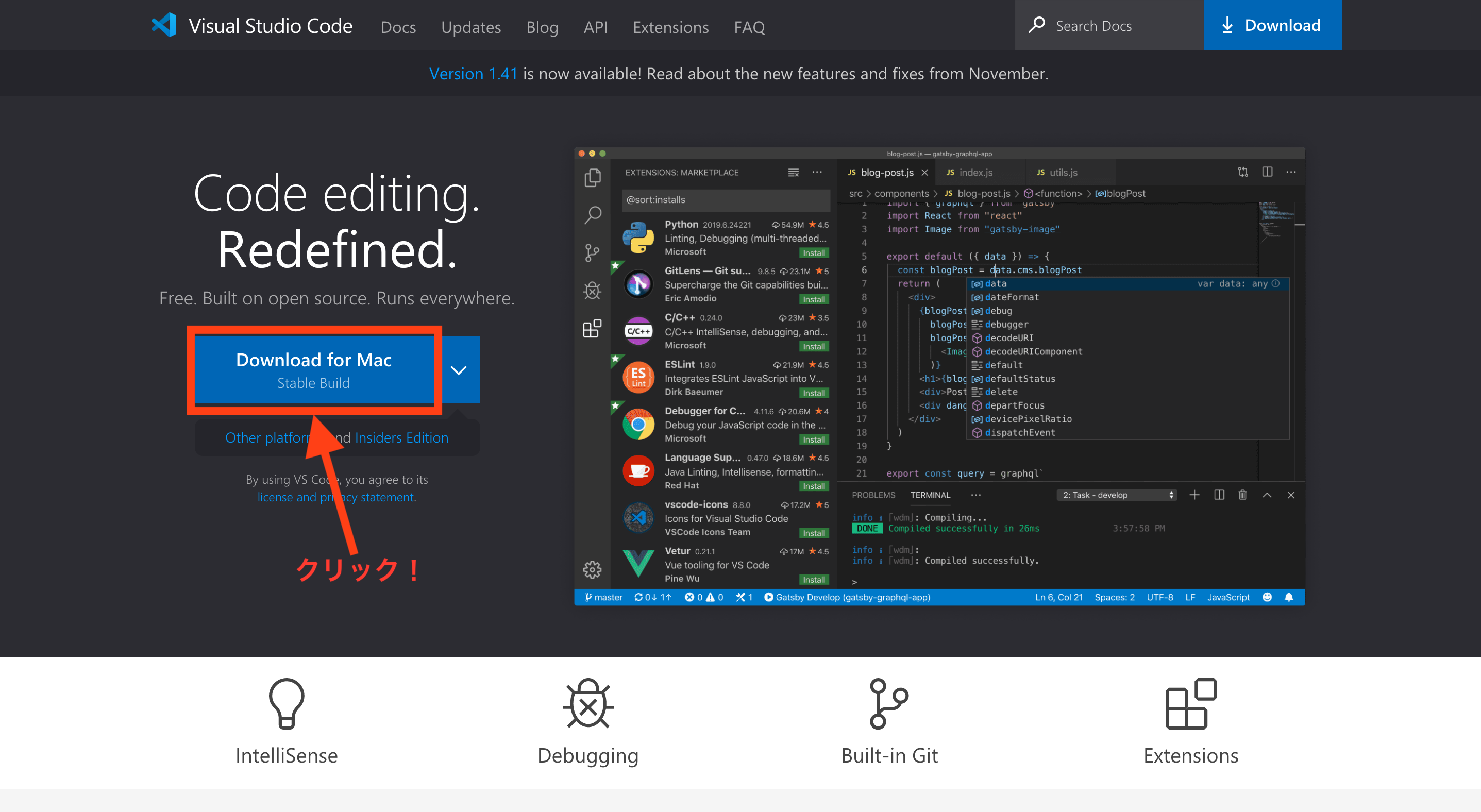Image resolution: width=1481 pixels, height=812 pixels.
Task: Click the blue Download button in the header
Action: point(1272,25)
